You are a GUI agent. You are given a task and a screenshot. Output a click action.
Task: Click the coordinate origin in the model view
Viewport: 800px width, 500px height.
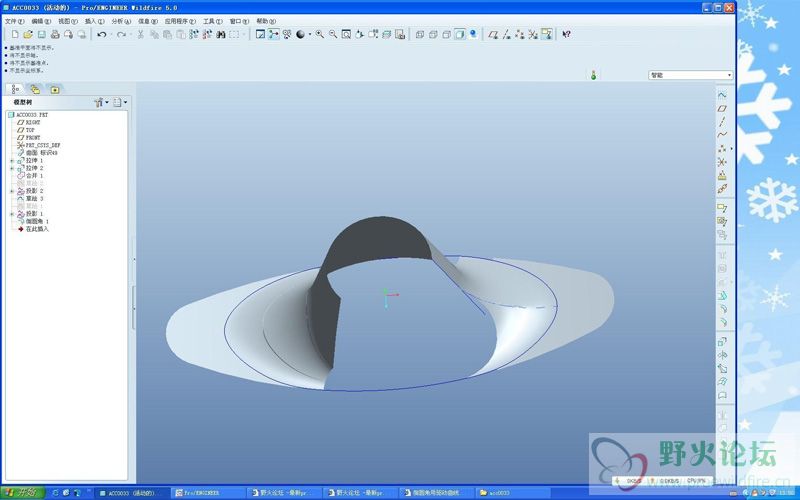[x=386, y=295]
